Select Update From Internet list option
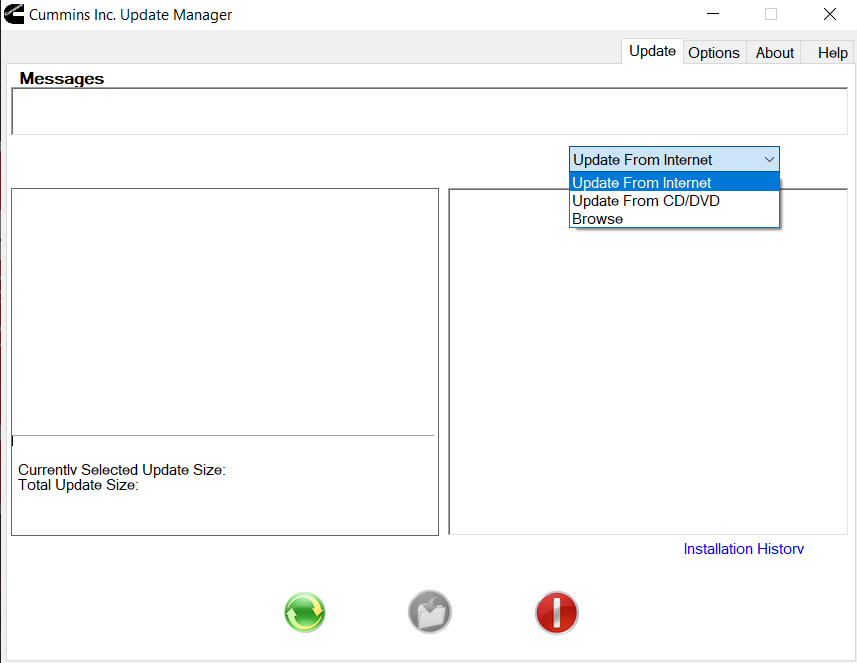 (x=674, y=182)
